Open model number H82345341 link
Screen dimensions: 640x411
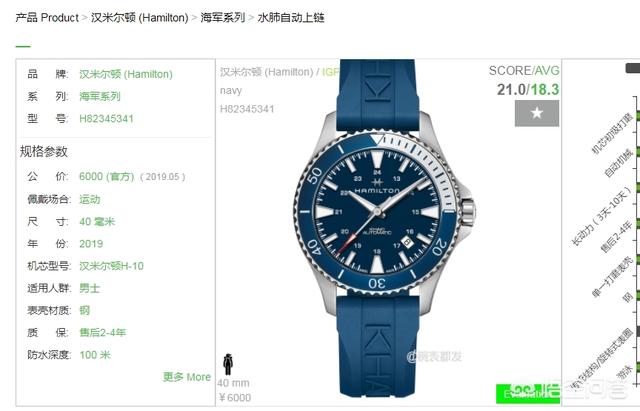(106, 119)
